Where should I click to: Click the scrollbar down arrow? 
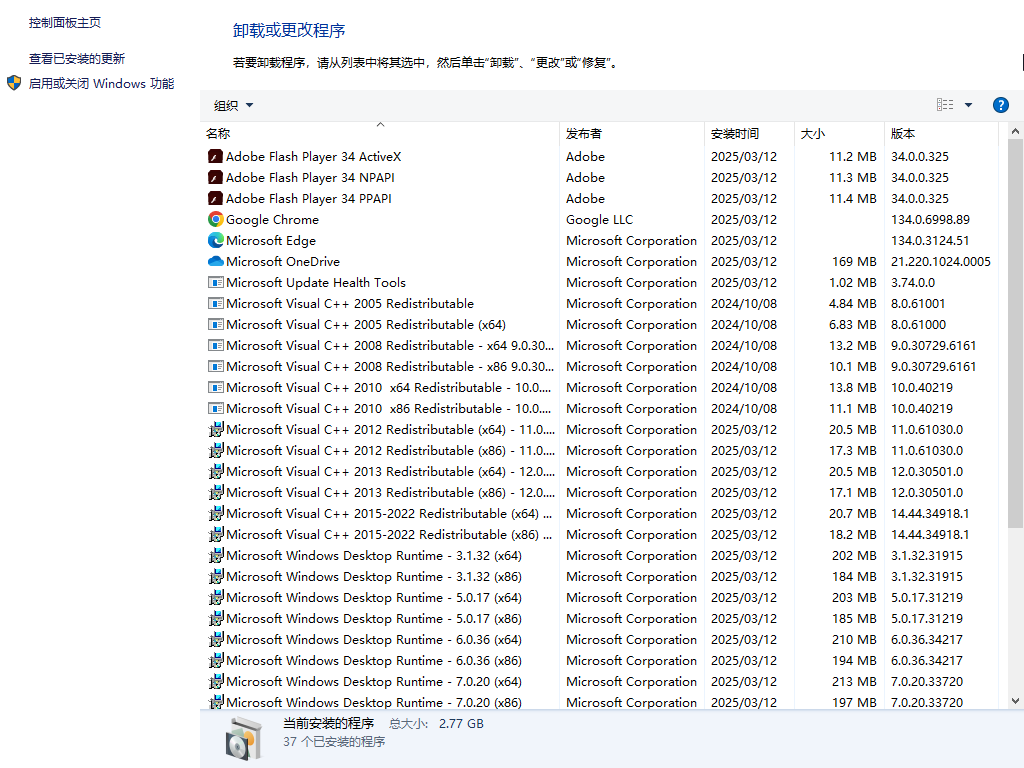pyautogui.click(x=1015, y=701)
